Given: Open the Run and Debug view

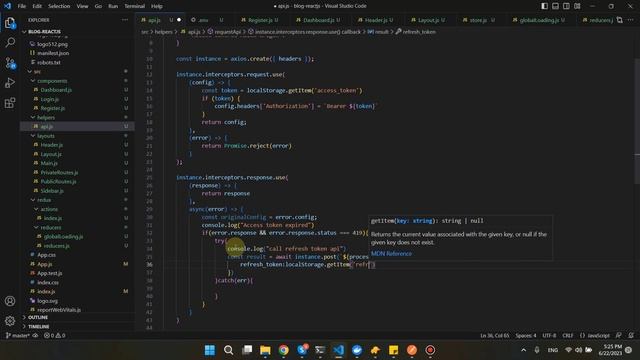Looking at the screenshot, I should click(10, 83).
